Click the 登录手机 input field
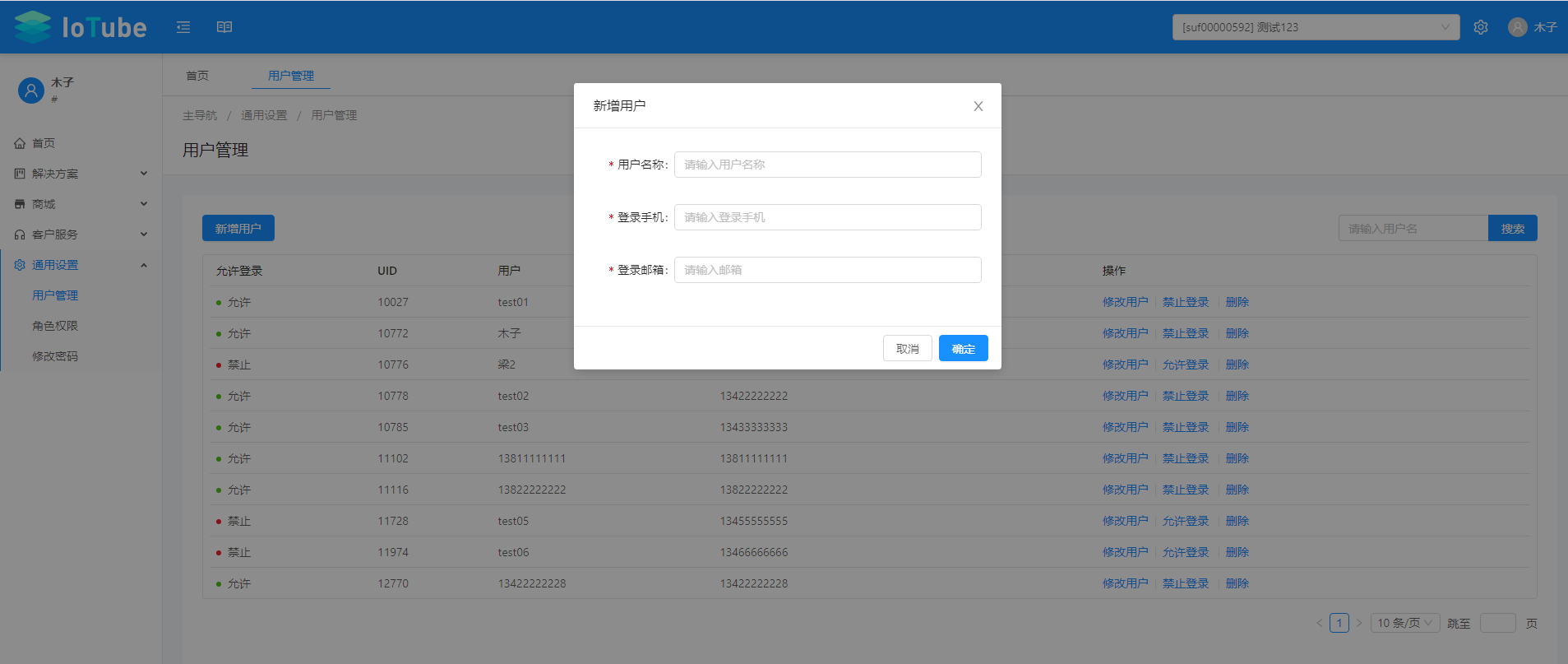 pyautogui.click(x=828, y=217)
